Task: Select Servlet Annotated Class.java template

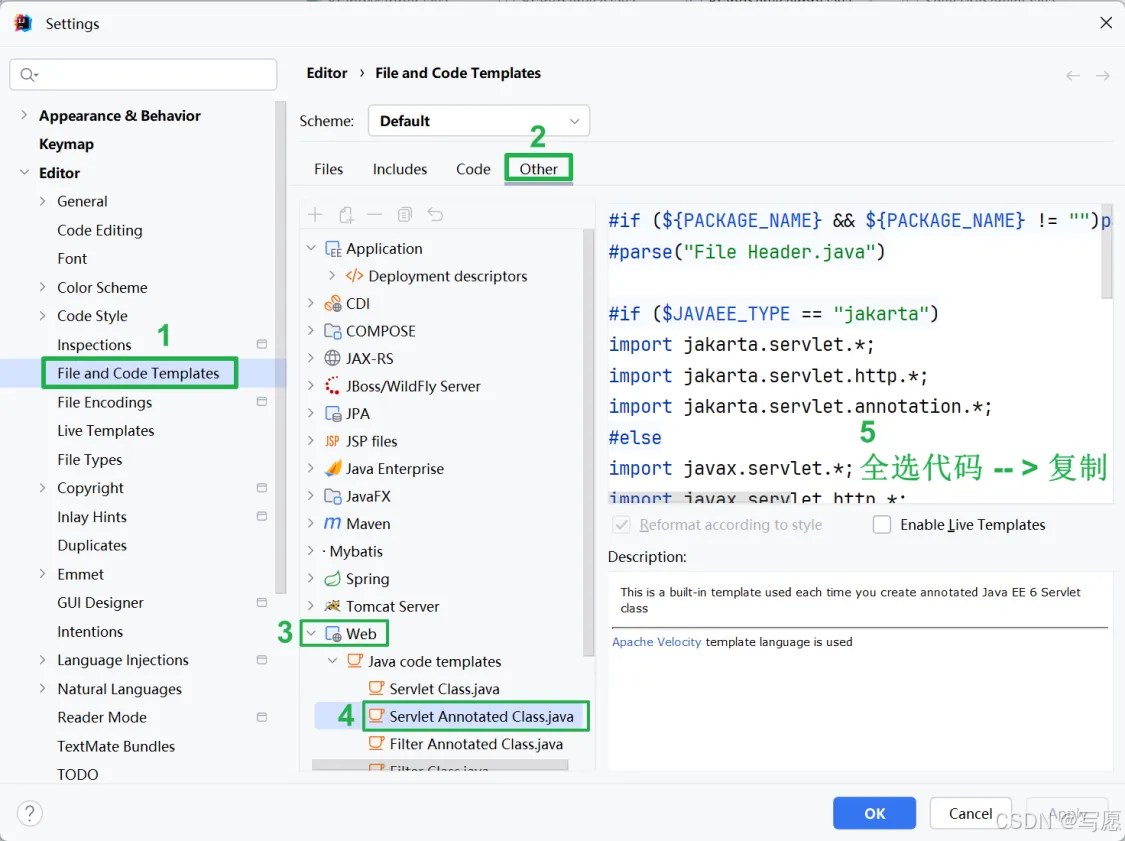Action: point(481,716)
